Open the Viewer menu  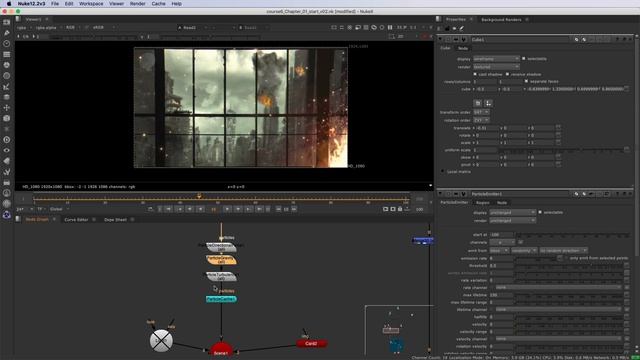tap(116, 4)
